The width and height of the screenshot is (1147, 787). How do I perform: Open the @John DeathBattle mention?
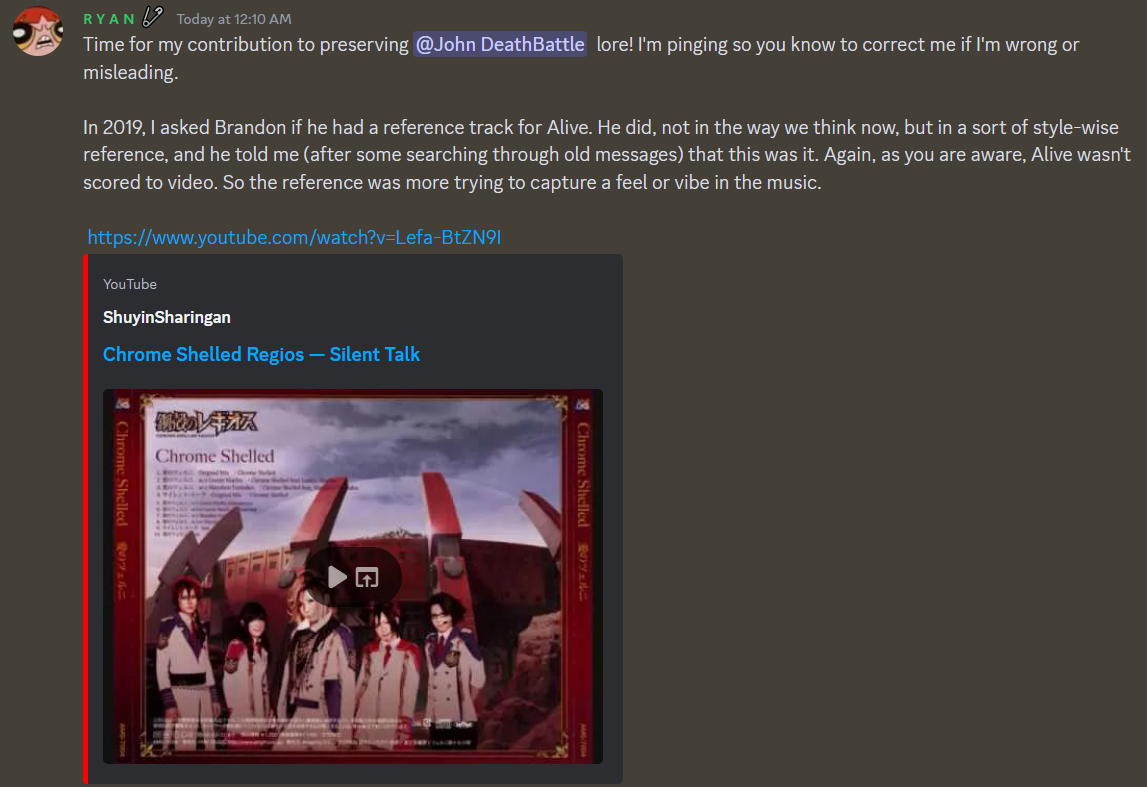[x=500, y=45]
